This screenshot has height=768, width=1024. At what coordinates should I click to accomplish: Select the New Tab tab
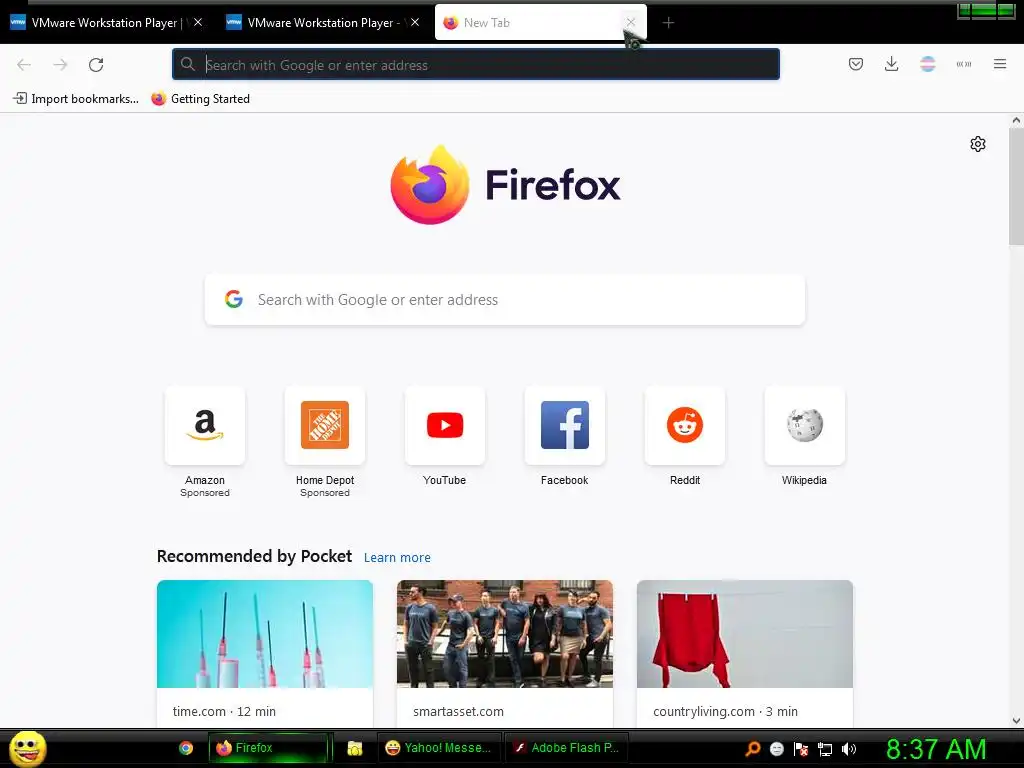541,23
